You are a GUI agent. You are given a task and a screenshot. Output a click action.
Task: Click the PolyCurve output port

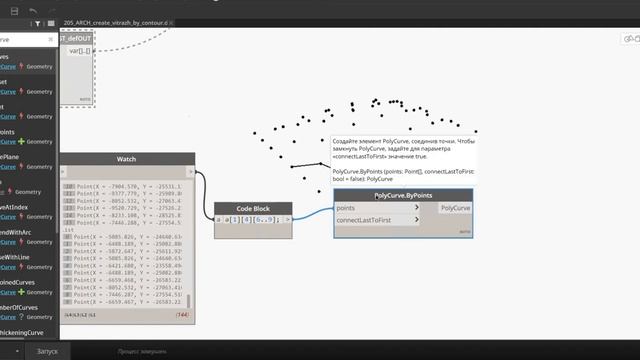click(455, 208)
